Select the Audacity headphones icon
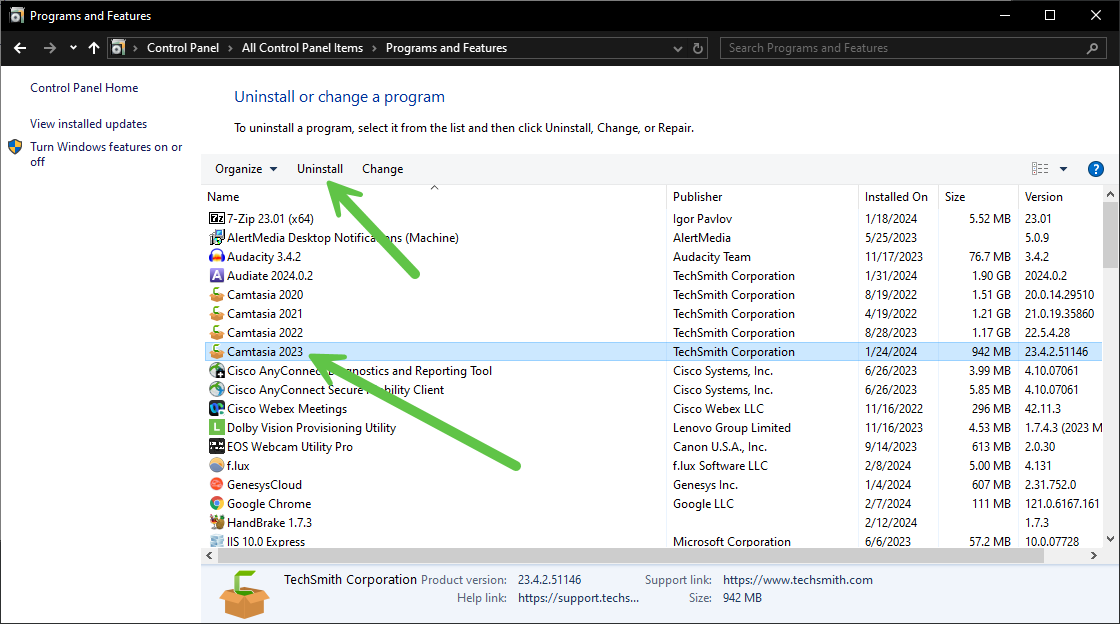Image resolution: width=1120 pixels, height=624 pixels. (217, 256)
